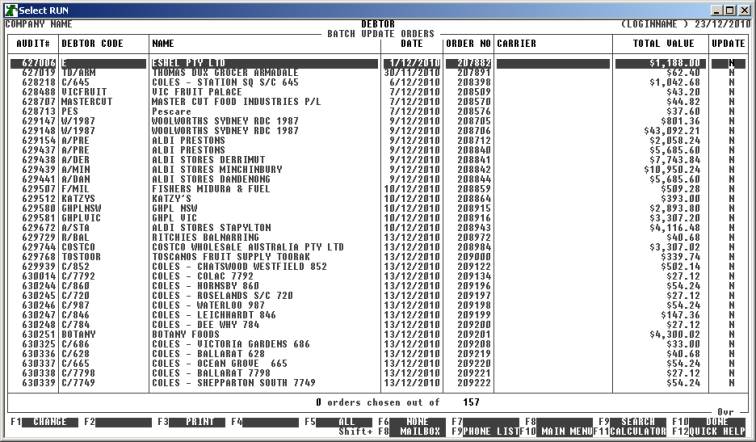Select GHPL VIC order row

[x=378, y=218]
